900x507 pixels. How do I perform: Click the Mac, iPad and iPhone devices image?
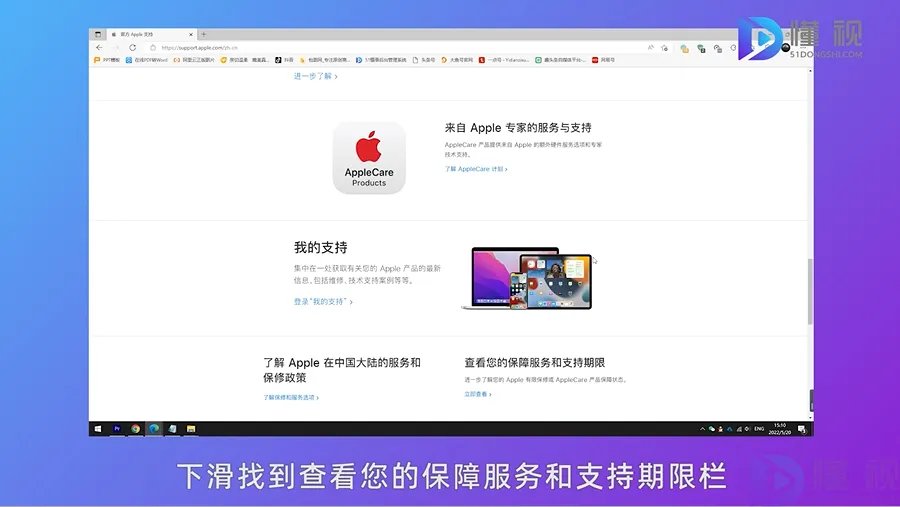[526, 278]
